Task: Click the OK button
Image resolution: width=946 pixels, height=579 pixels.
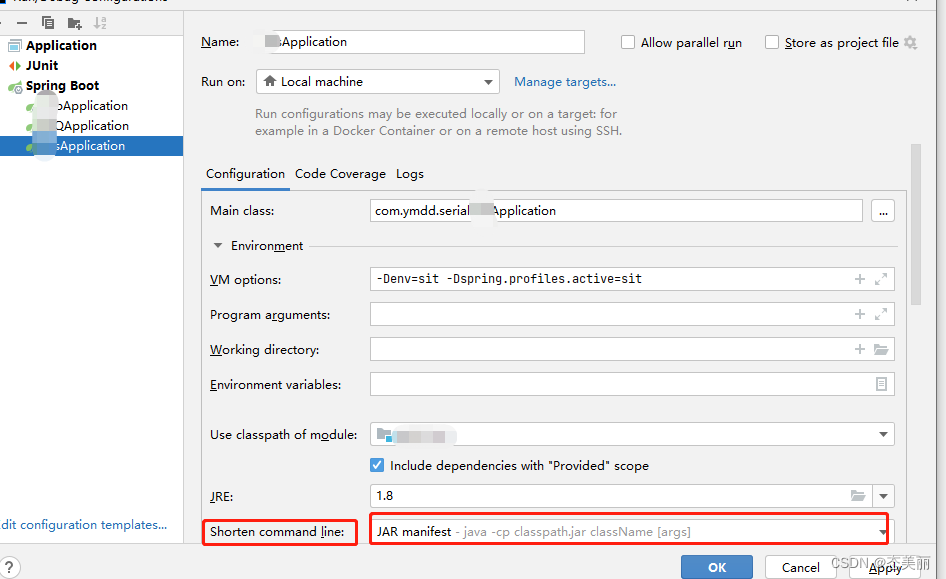Action: pyautogui.click(x=717, y=567)
